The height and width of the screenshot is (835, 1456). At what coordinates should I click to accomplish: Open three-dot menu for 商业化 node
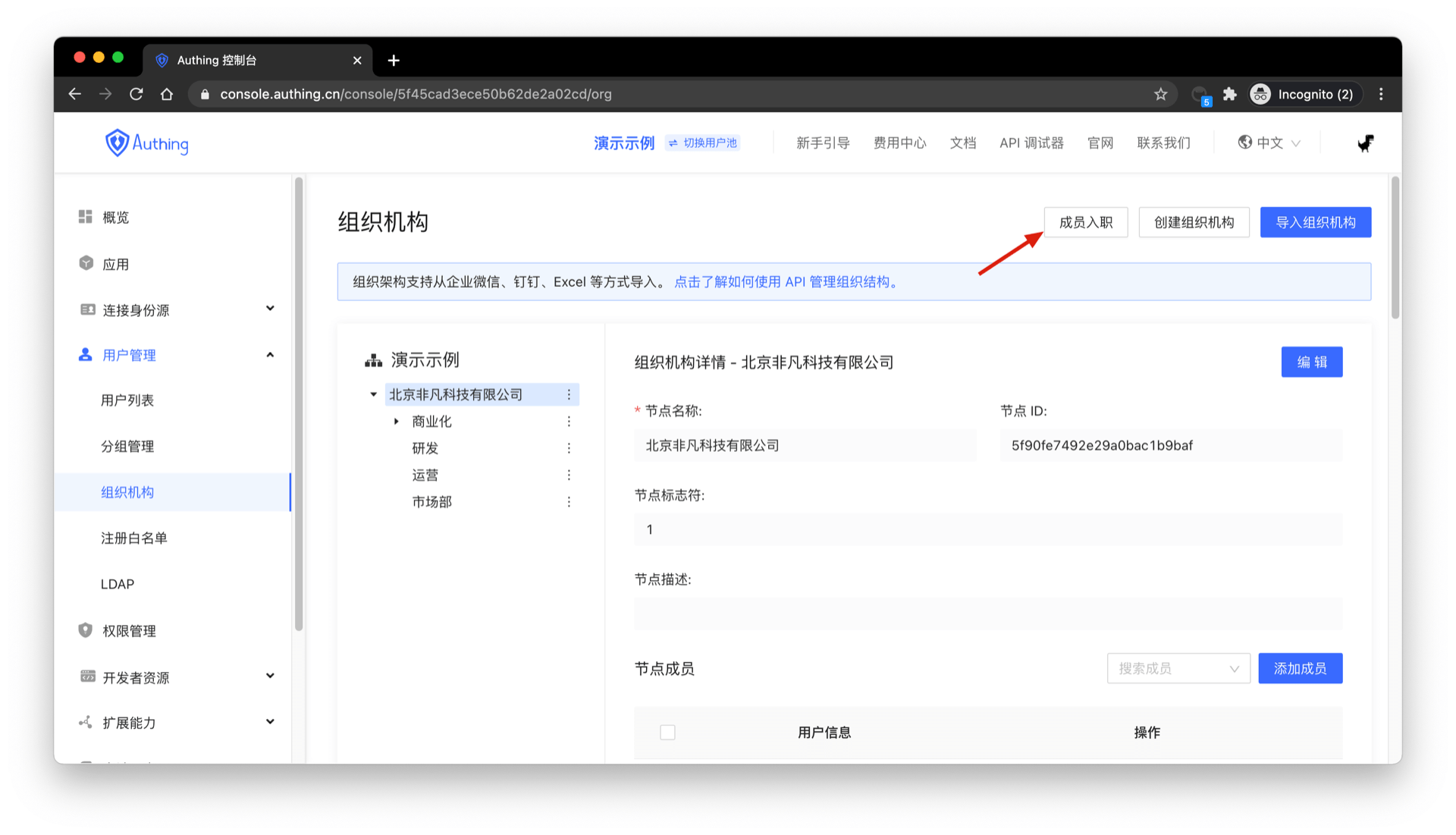point(569,422)
